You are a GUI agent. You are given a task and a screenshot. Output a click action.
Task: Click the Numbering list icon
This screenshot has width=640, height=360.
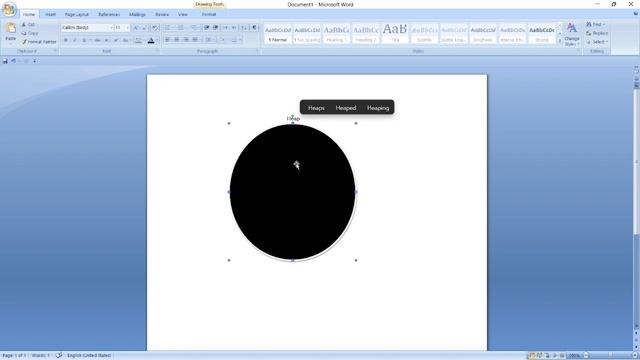click(x=181, y=28)
